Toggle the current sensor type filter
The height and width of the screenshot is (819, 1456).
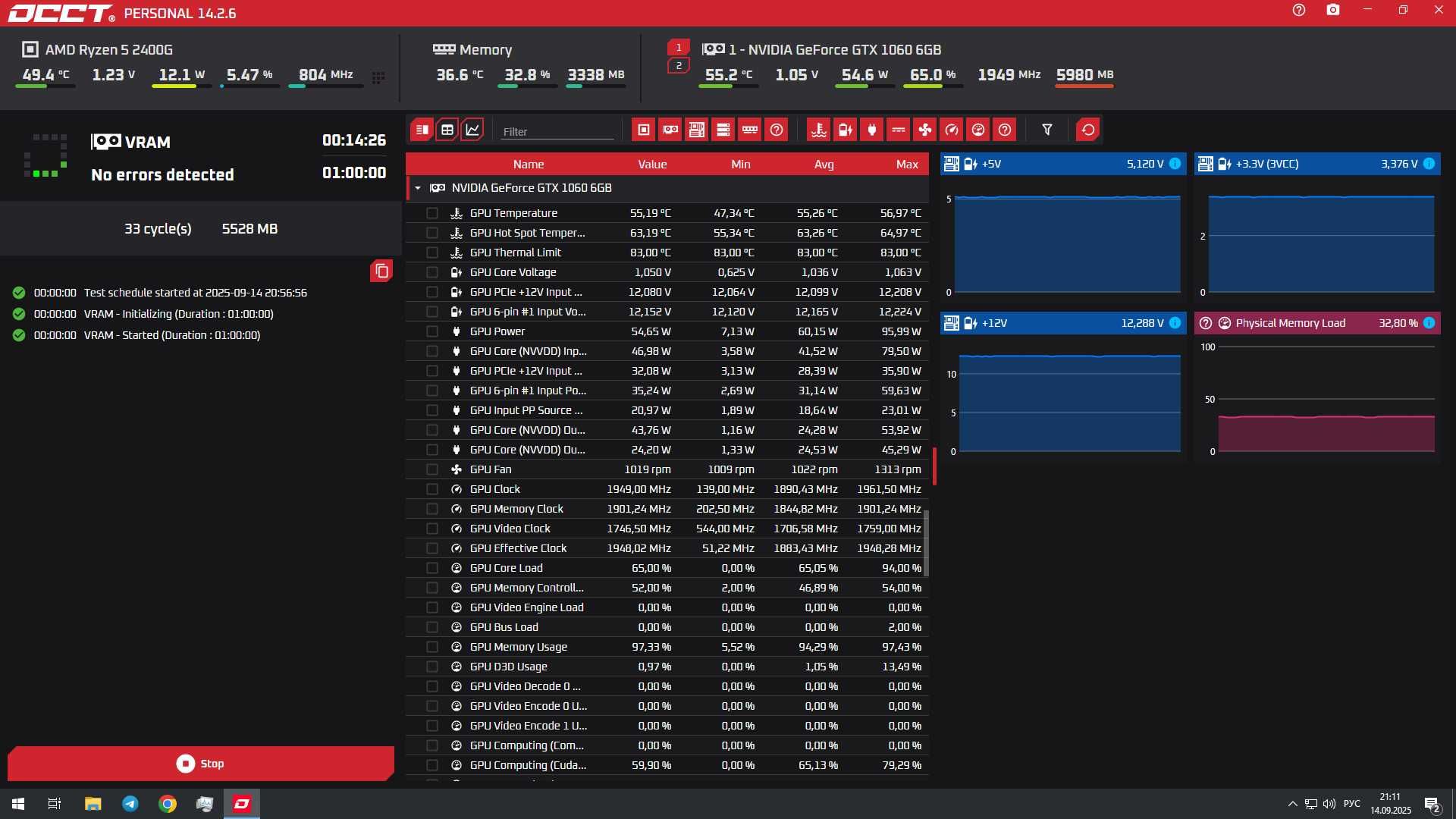point(899,130)
